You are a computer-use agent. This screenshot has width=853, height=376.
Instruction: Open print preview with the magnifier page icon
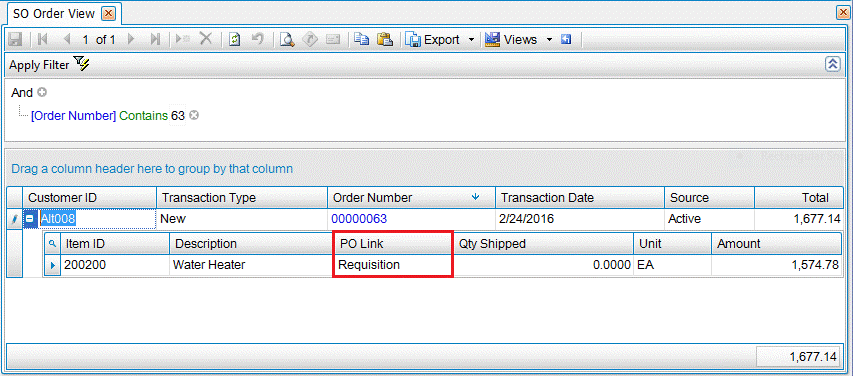[287, 40]
